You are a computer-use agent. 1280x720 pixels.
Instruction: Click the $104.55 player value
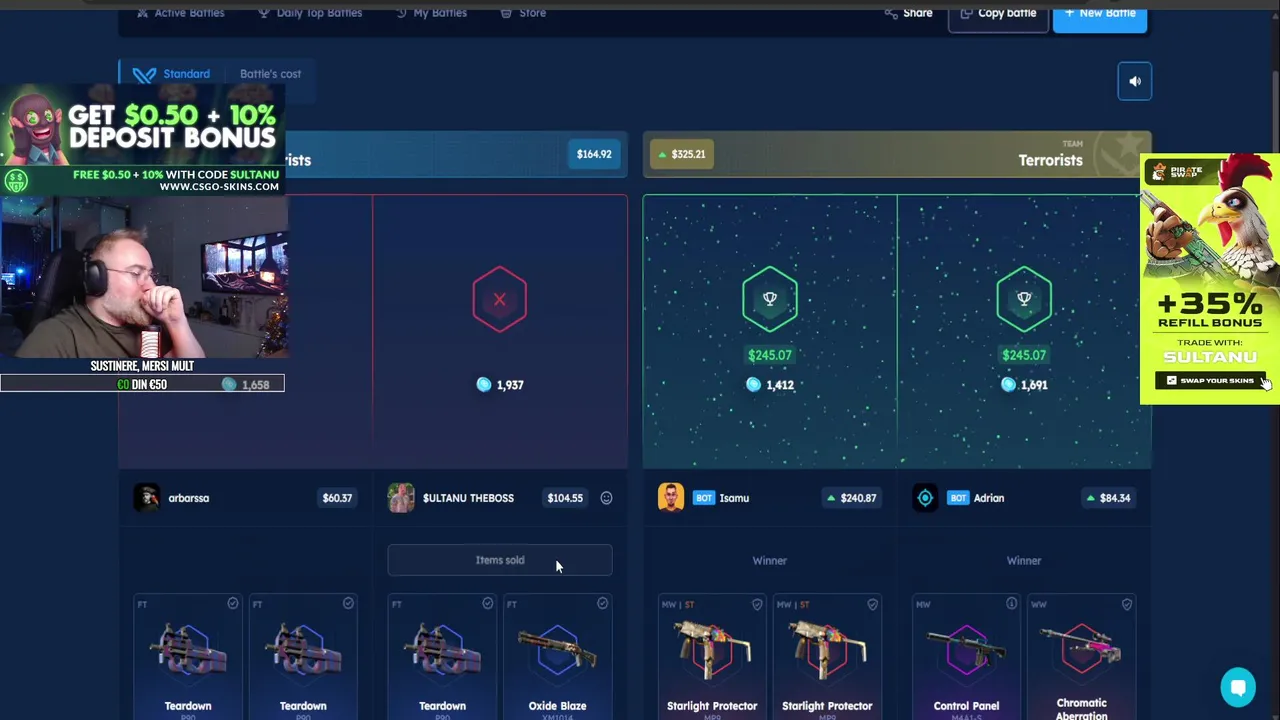click(x=565, y=498)
